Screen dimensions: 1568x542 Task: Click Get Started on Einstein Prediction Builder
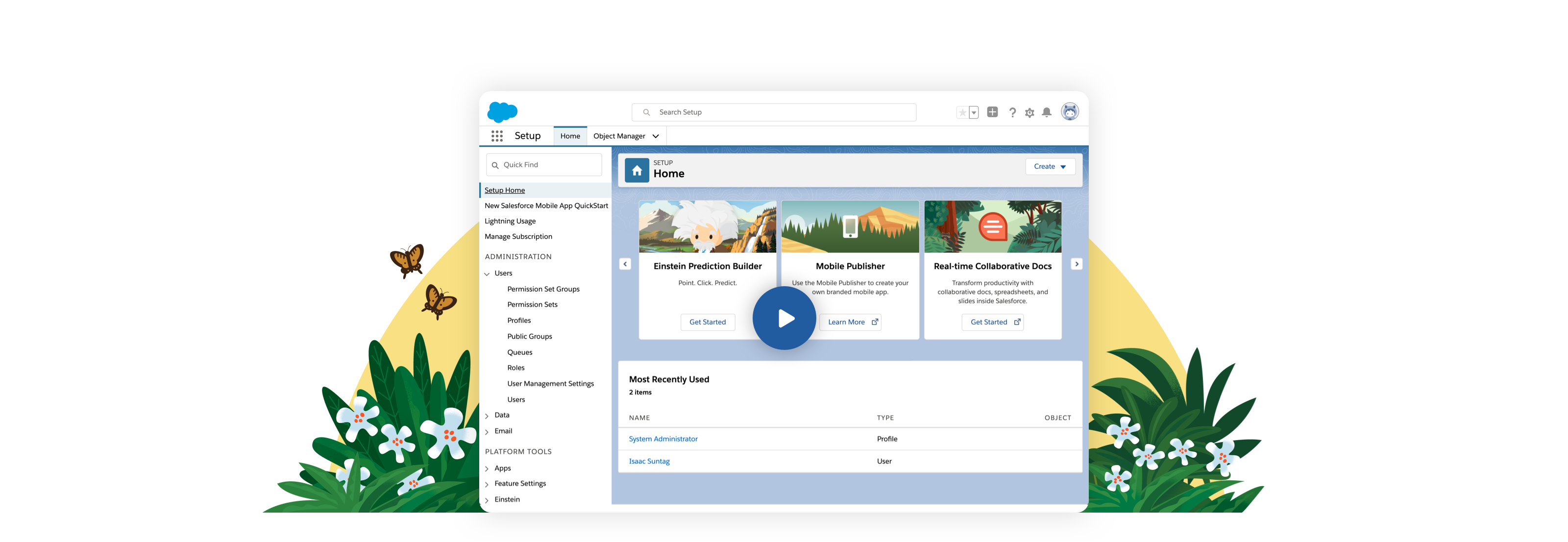707,322
